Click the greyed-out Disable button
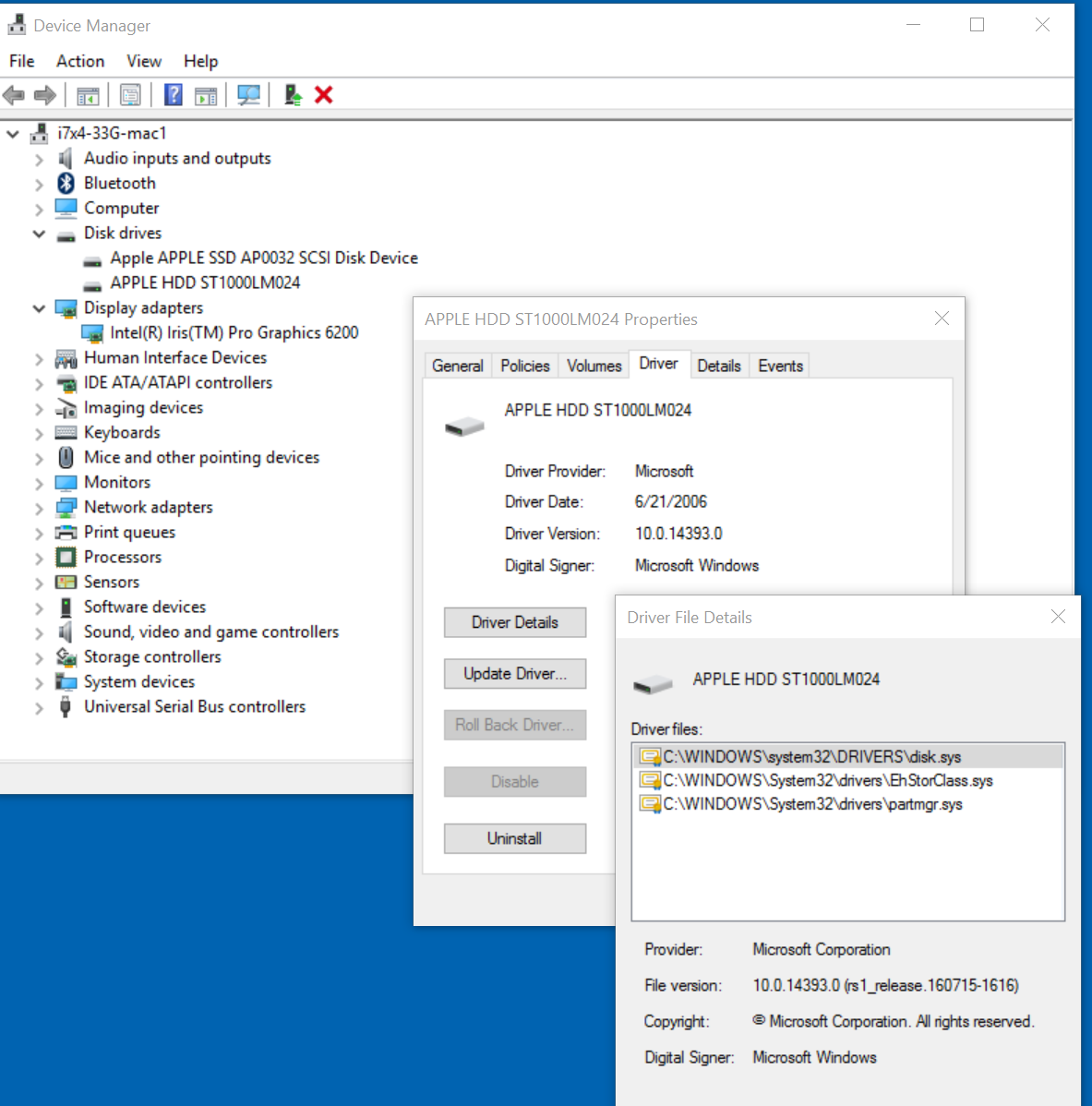The image size is (1092, 1106). click(x=515, y=782)
